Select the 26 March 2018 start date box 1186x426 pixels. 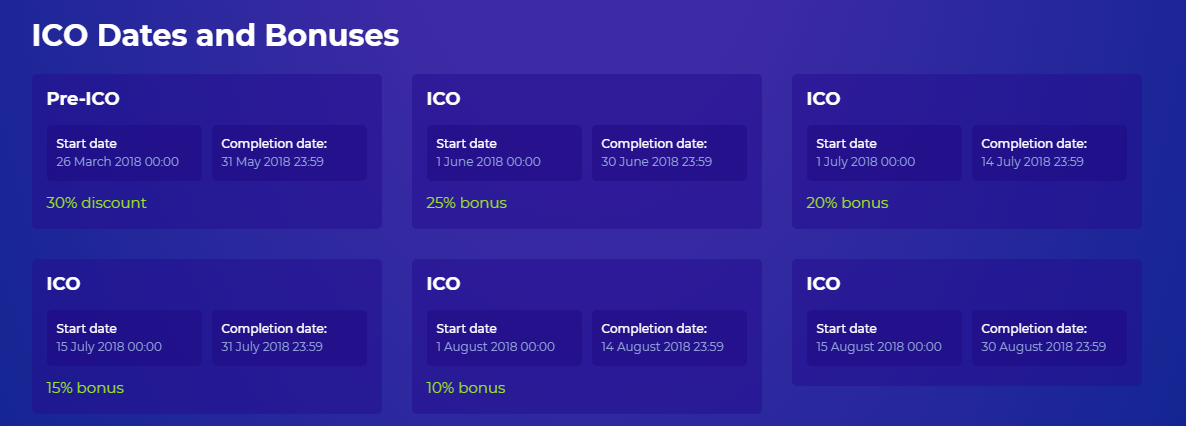pos(124,153)
